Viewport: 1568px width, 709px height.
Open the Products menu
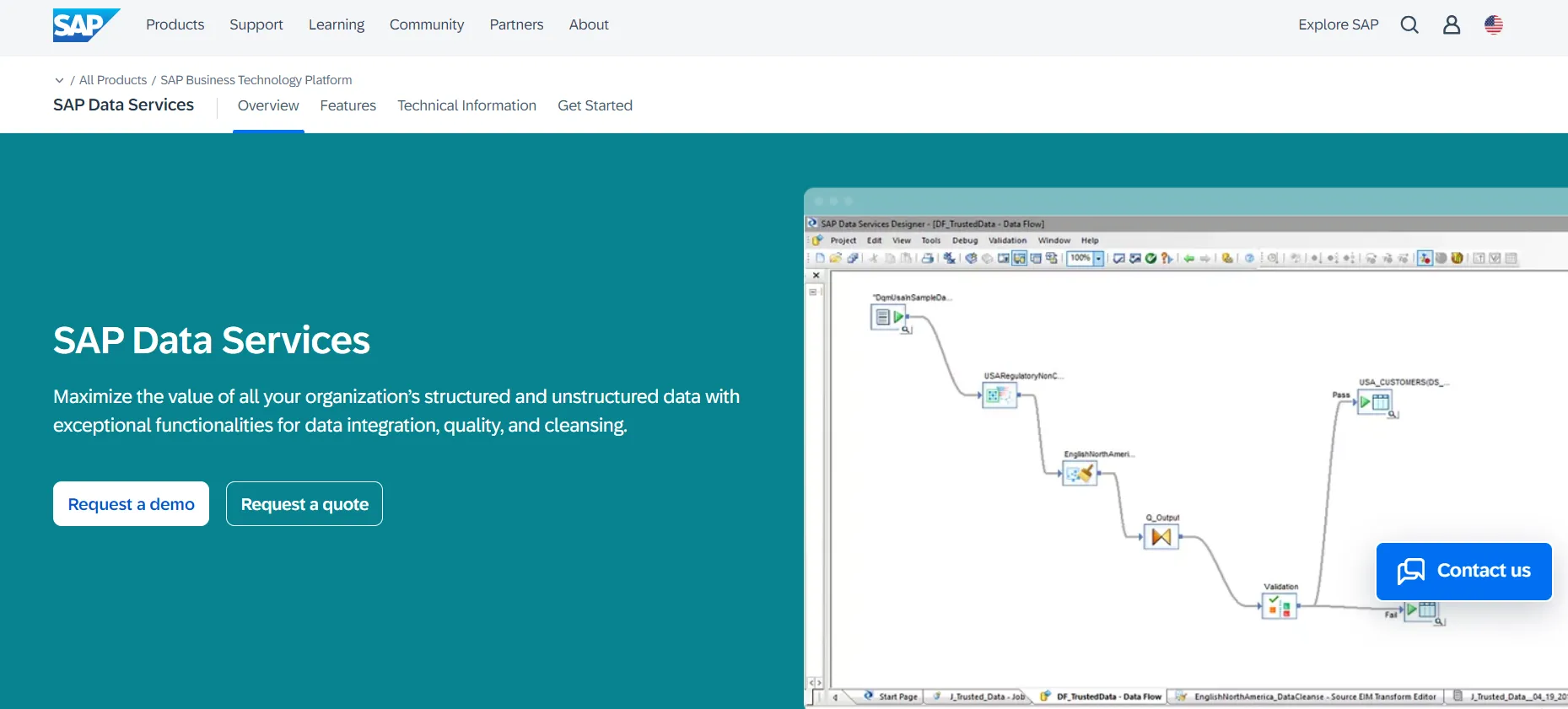175,24
